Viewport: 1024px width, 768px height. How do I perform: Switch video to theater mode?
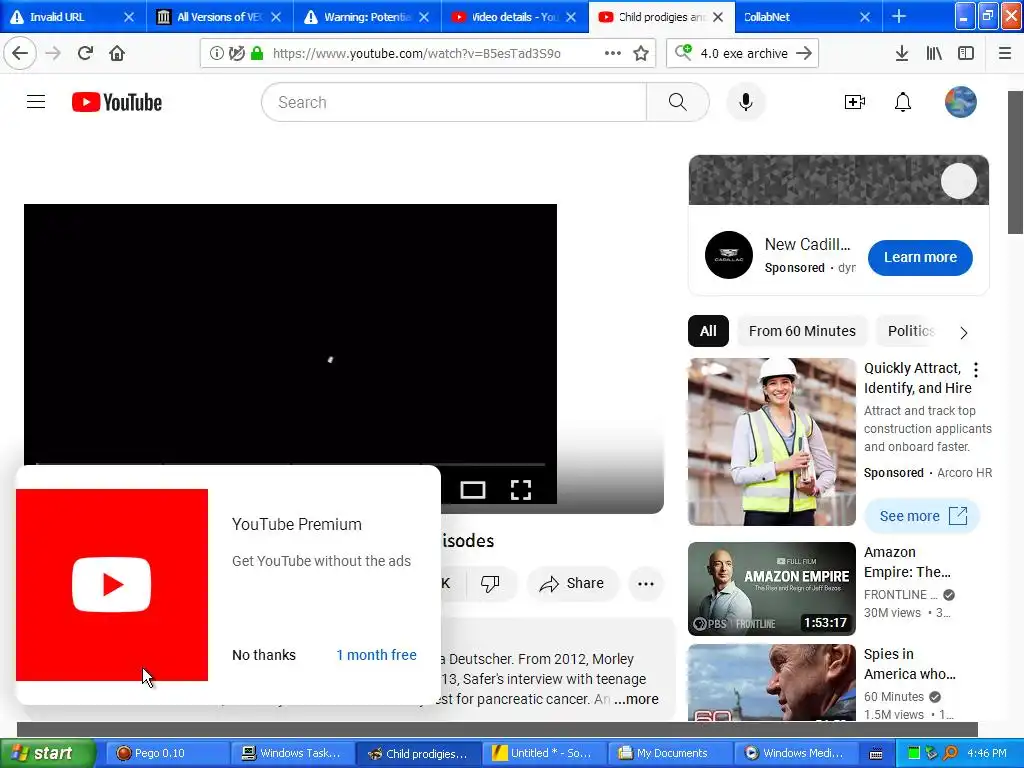pyautogui.click(x=472, y=490)
